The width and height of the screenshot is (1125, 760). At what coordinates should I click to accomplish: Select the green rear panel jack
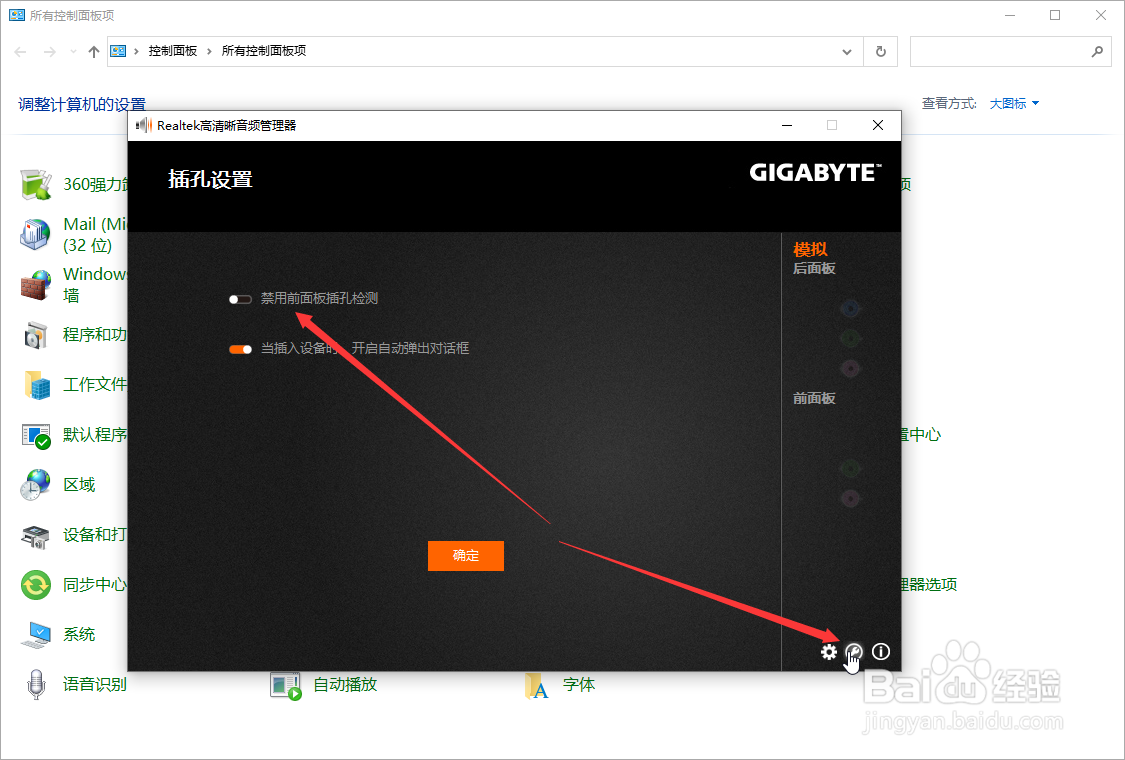click(850, 338)
